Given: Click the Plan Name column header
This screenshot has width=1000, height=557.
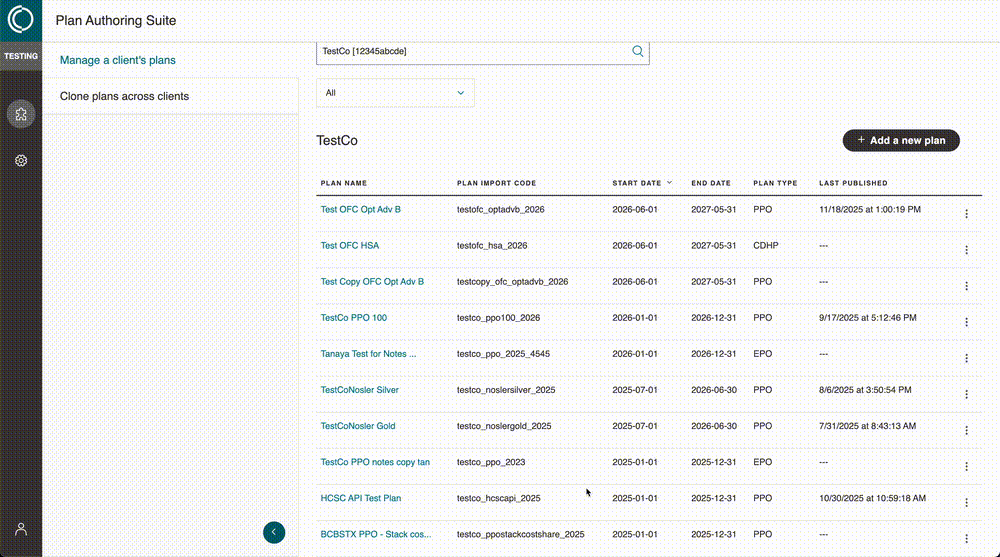Looking at the screenshot, I should pyautogui.click(x=344, y=183).
